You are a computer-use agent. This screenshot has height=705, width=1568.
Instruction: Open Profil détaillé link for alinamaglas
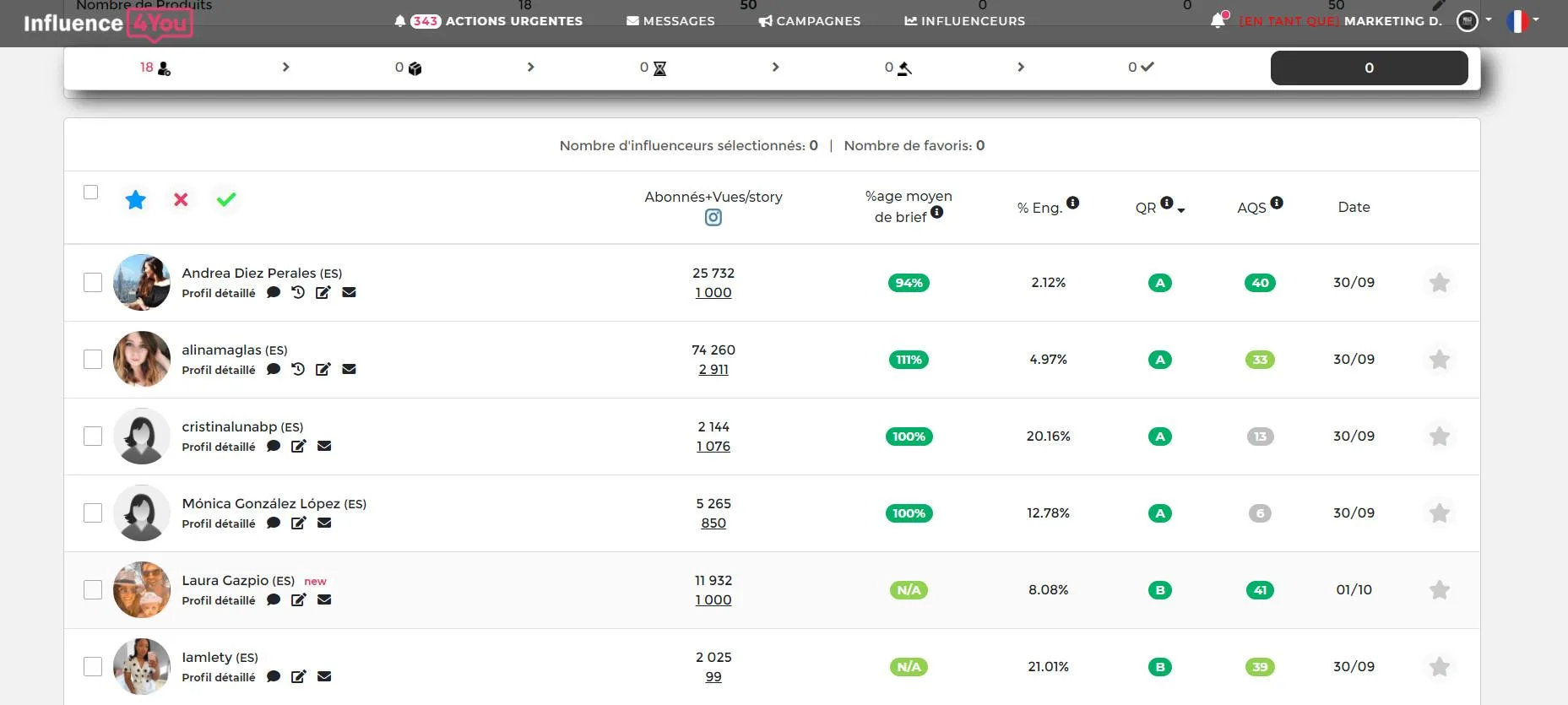219,370
